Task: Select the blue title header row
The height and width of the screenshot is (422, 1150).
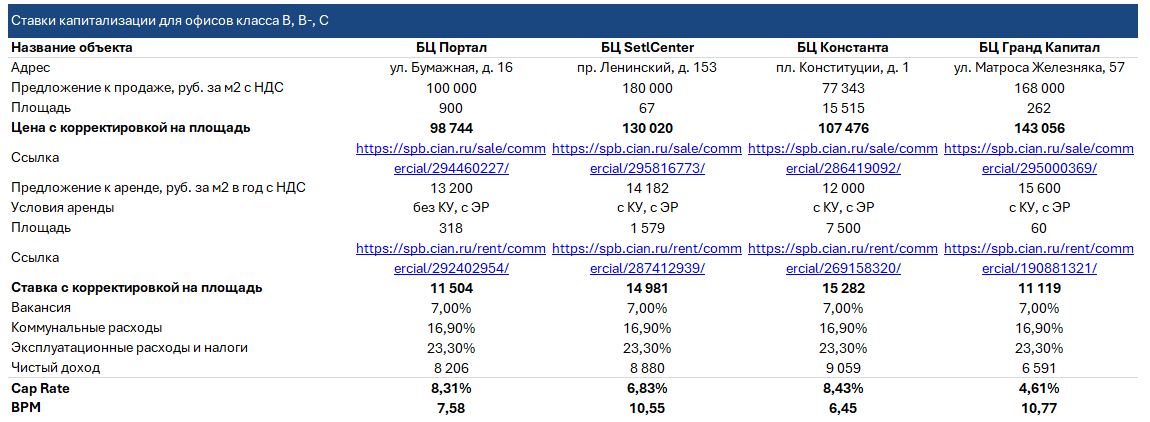Action: tap(575, 21)
